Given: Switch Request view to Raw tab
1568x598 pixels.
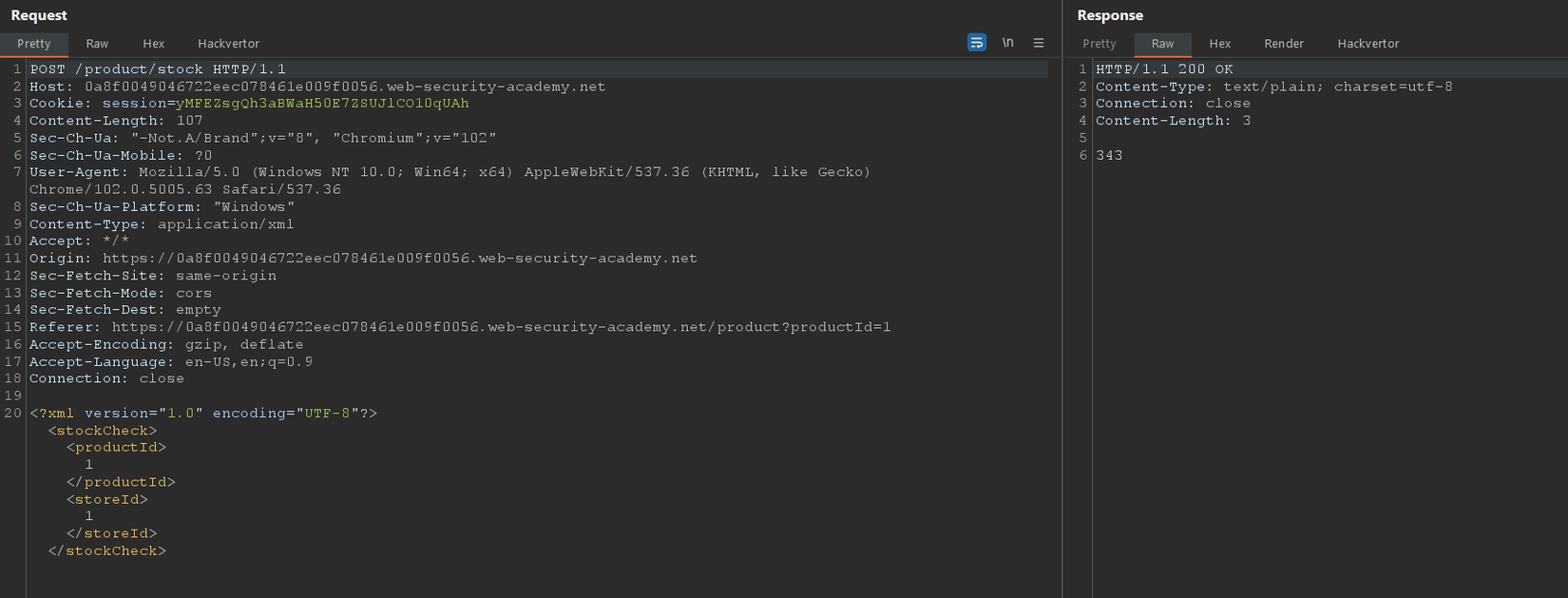Looking at the screenshot, I should click(x=97, y=44).
